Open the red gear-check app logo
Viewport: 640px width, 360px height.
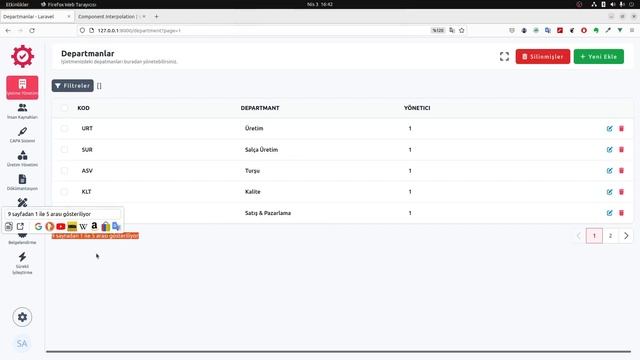point(22,56)
